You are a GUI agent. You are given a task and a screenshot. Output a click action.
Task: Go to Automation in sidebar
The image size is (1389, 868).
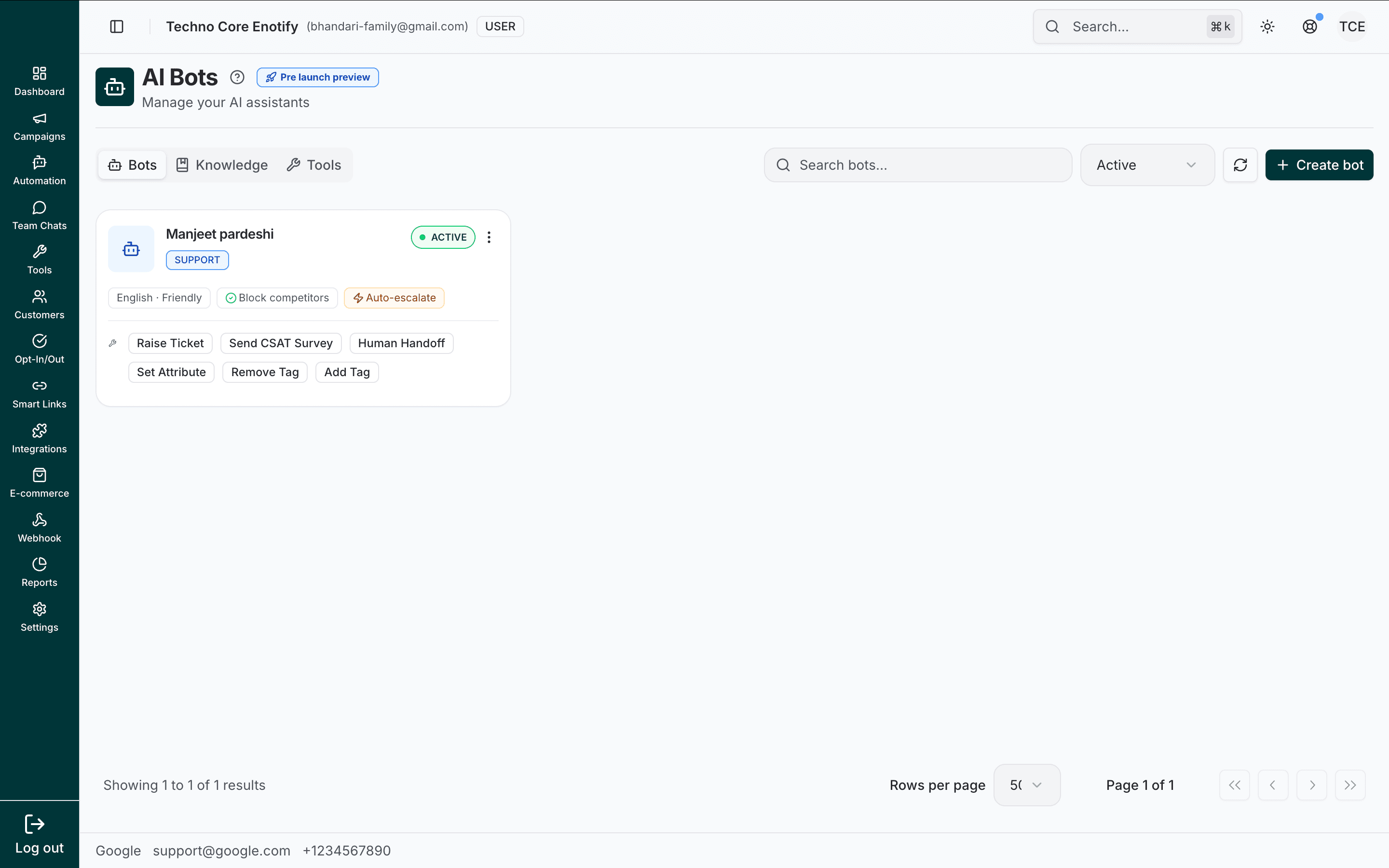point(39,171)
